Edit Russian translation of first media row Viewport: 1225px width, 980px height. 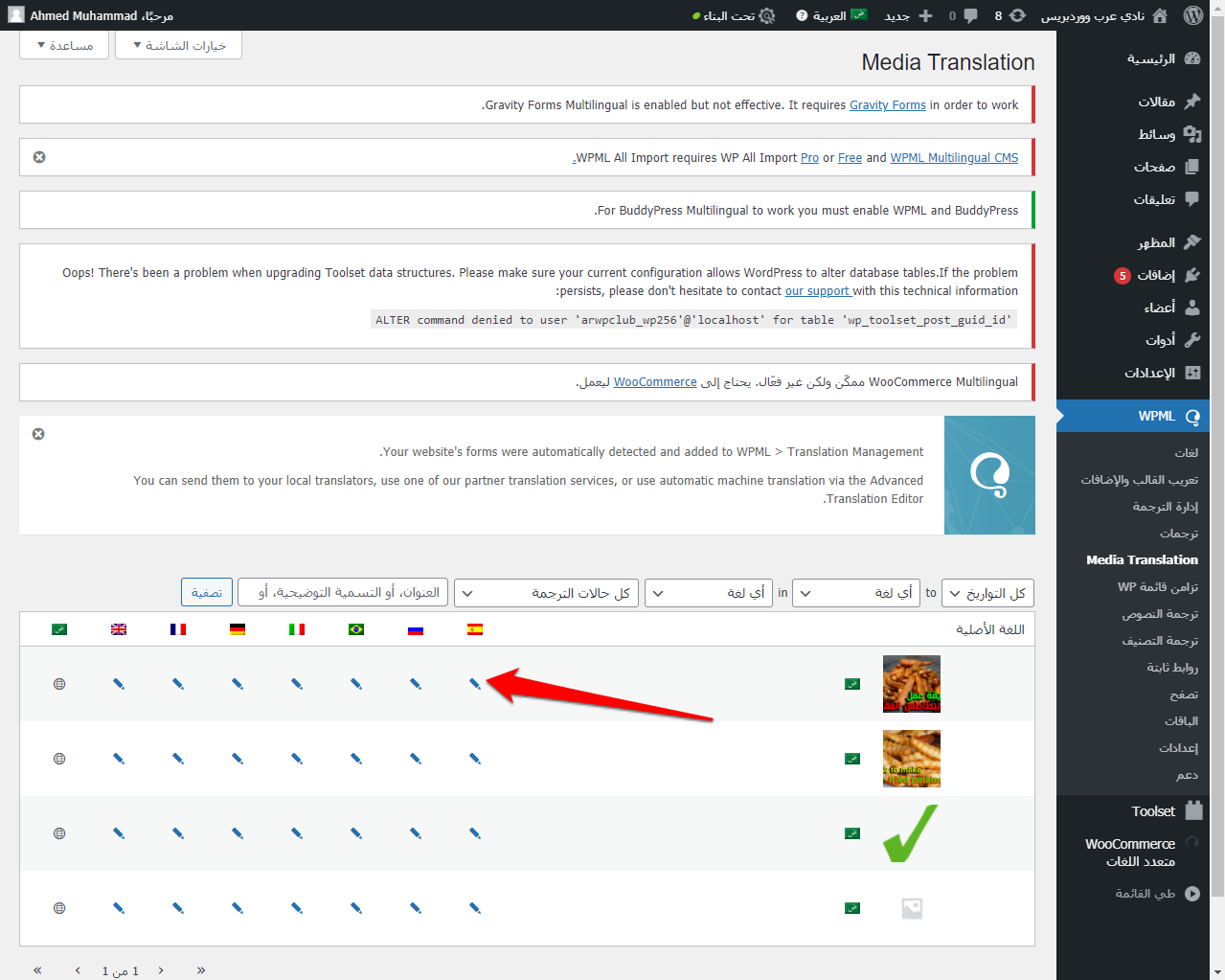[x=416, y=684]
